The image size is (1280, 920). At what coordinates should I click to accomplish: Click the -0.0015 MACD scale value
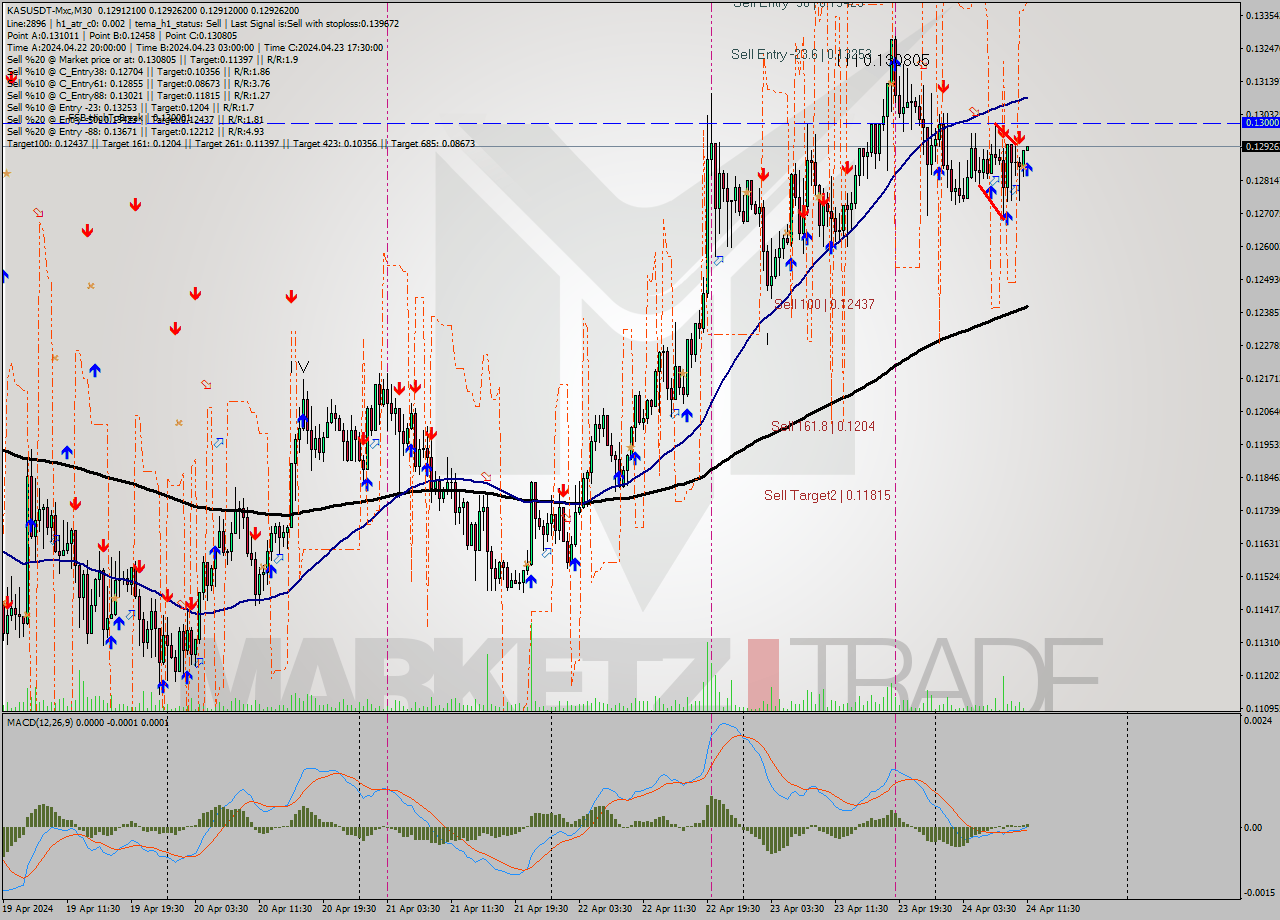click(1260, 893)
